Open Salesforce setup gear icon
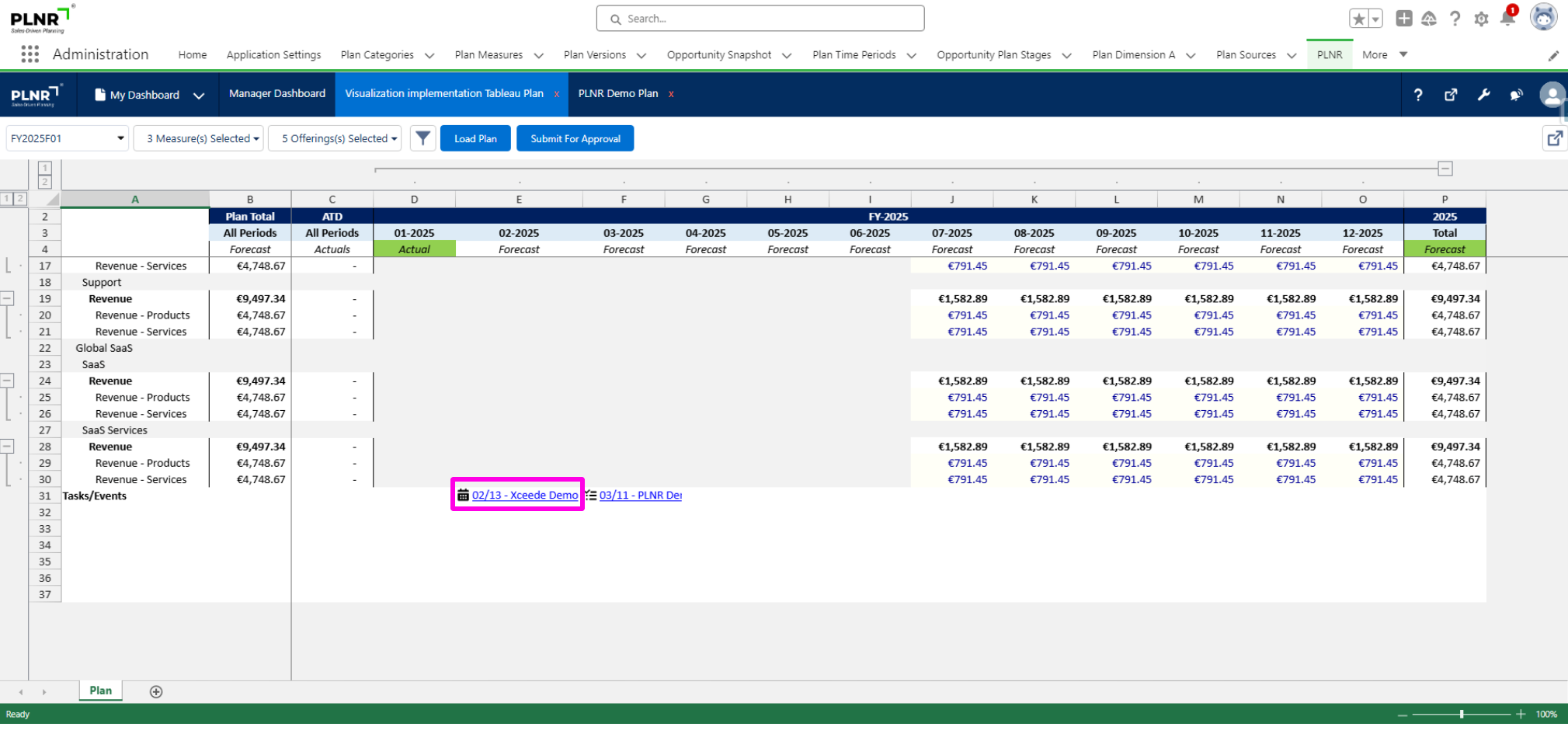This screenshot has height=748, width=1568. (1481, 19)
